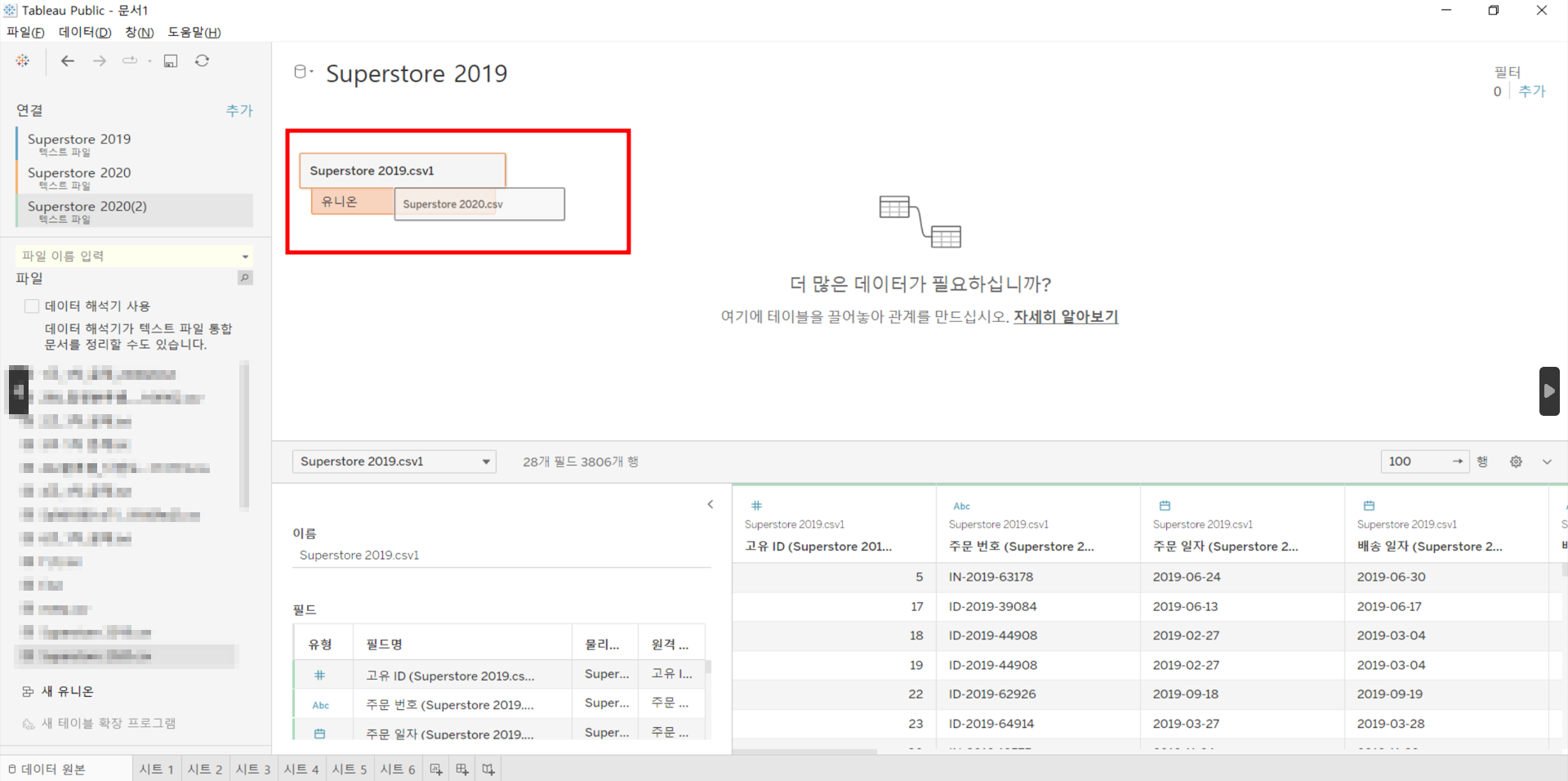Toggle the 데이터 해석기 사용 checkbox
1568x781 pixels.
(x=32, y=306)
